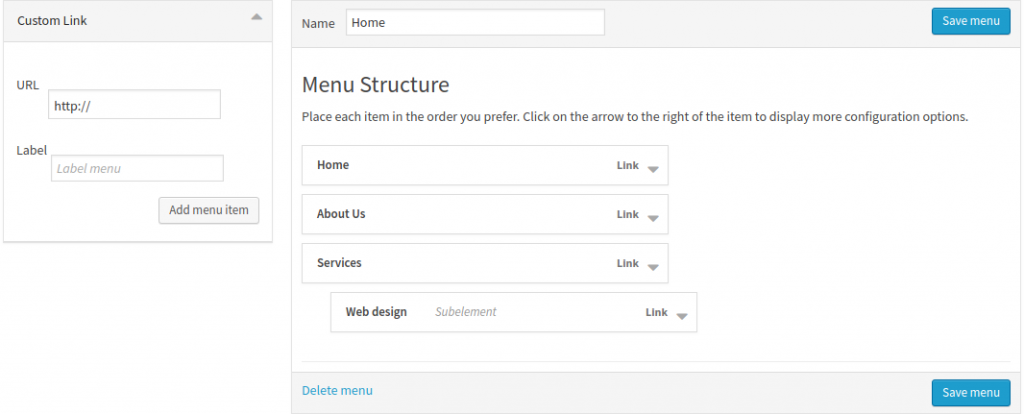Click the Custom Link panel title
This screenshot has width=1024, height=414.
[x=52, y=20]
